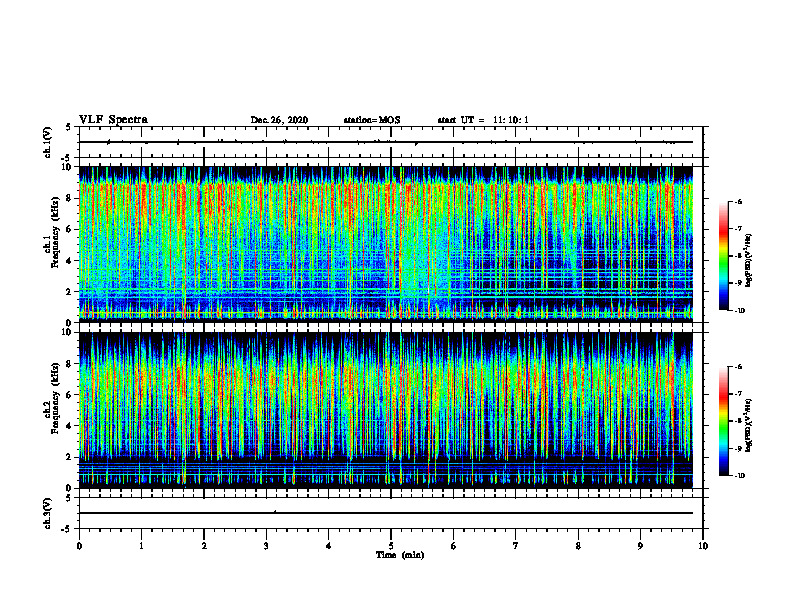Click the time axis tick label '10'
The width and height of the screenshot is (792, 612).
tap(703, 546)
